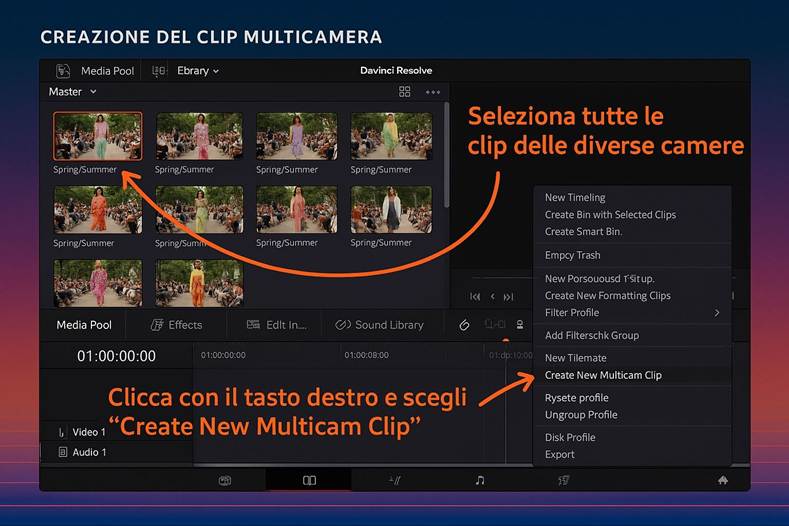
Task: Open the Edit page icon at bottom
Action: [x=395, y=481]
